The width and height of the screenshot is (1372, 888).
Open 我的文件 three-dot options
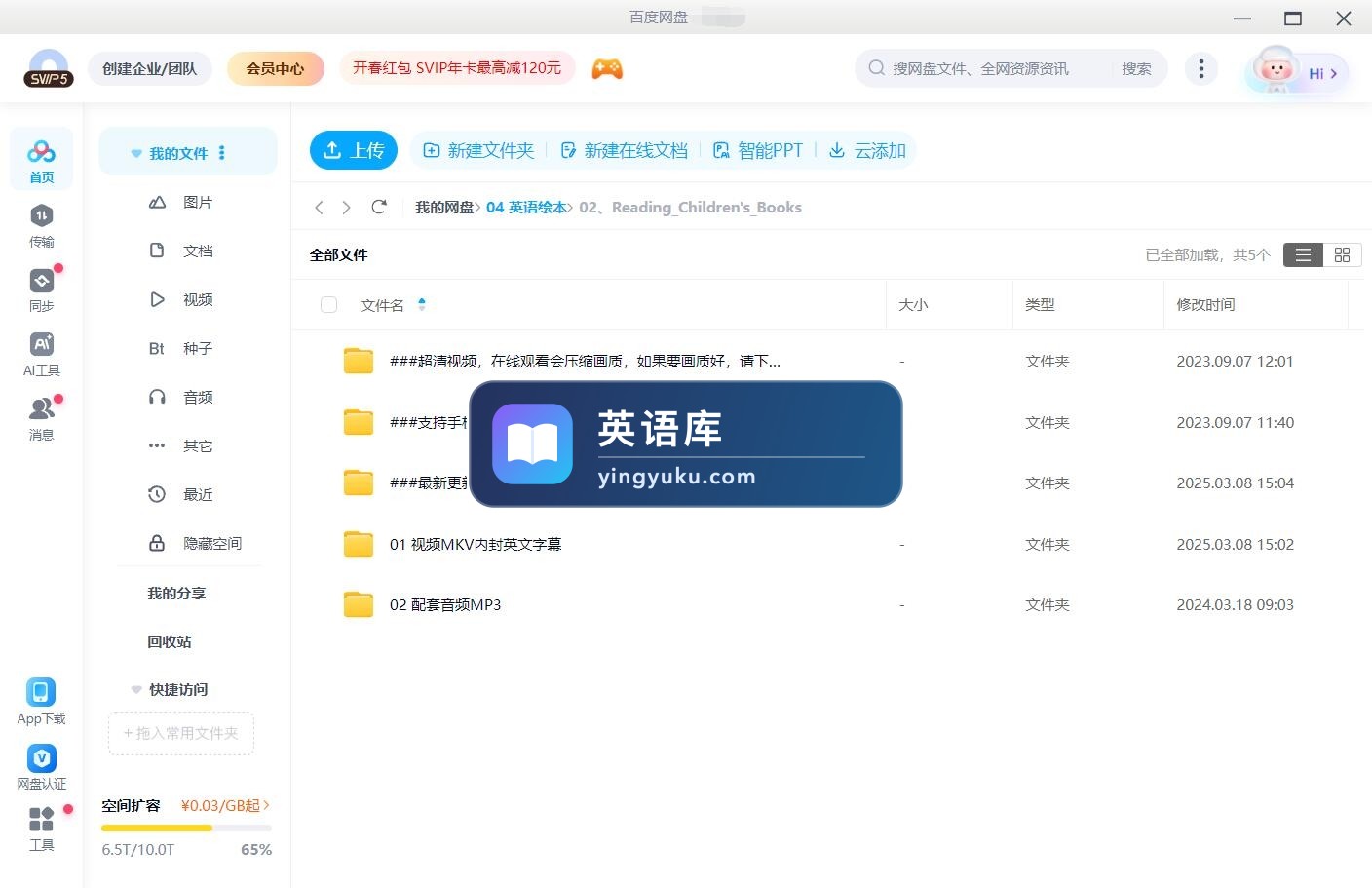tap(222, 153)
